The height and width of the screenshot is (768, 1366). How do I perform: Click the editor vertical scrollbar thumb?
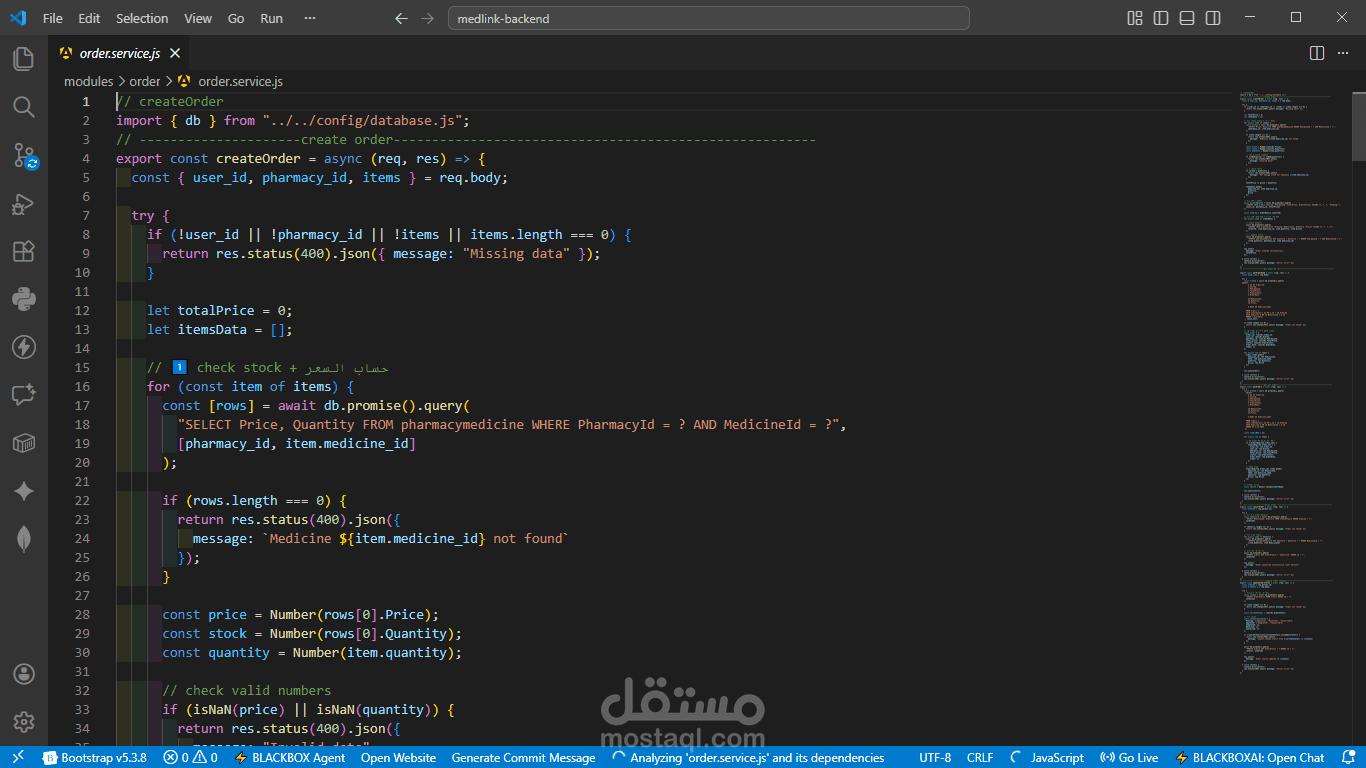pyautogui.click(x=1359, y=125)
